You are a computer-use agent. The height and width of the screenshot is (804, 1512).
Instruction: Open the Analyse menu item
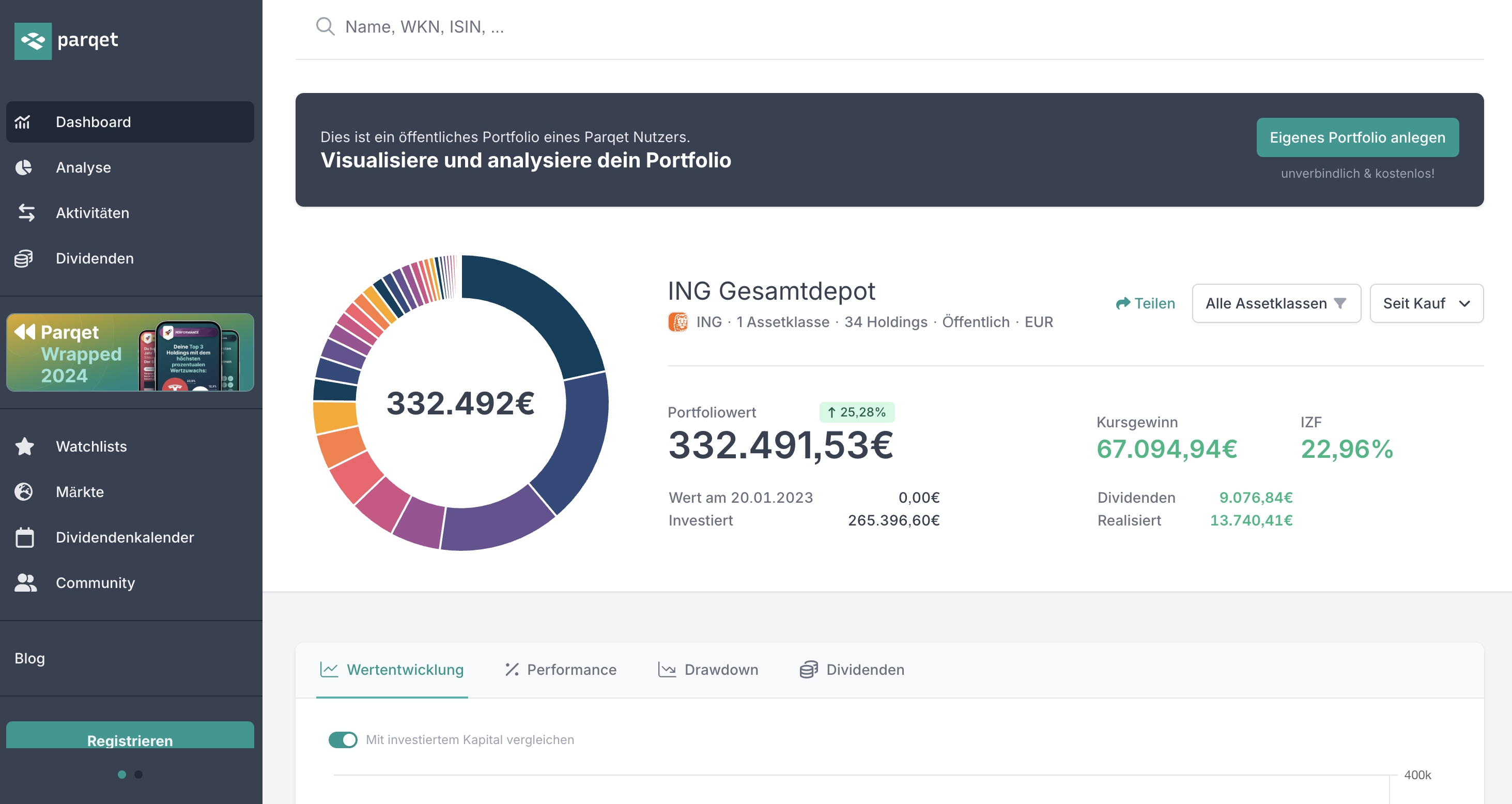[x=130, y=167]
